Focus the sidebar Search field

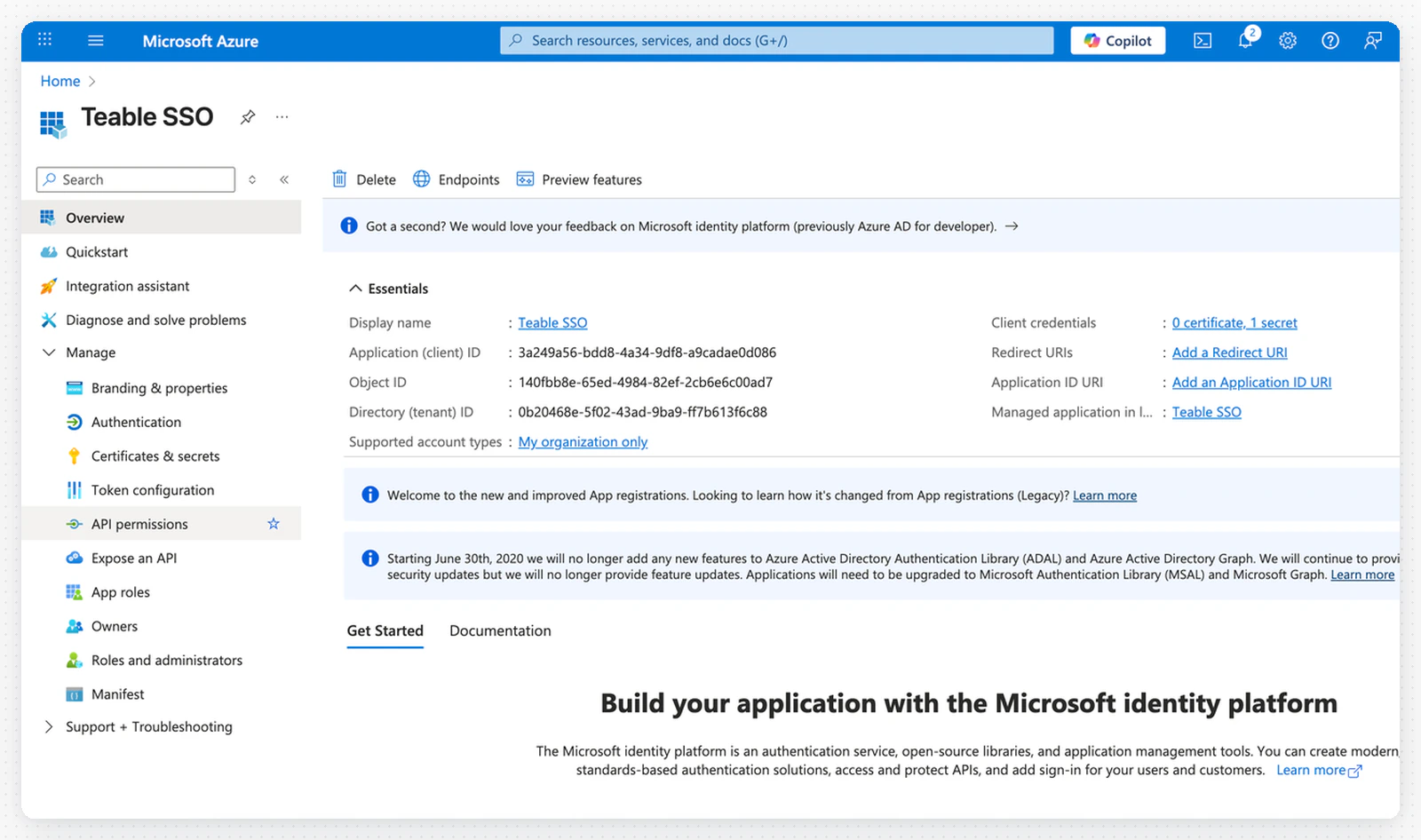(136, 179)
